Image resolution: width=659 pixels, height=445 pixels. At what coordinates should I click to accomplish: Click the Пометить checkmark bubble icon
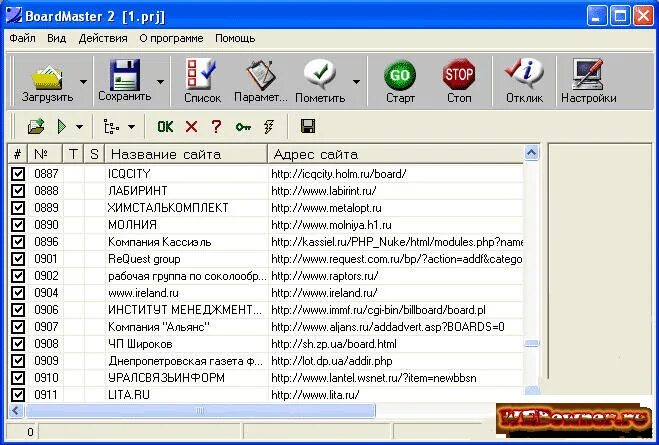pos(320,74)
